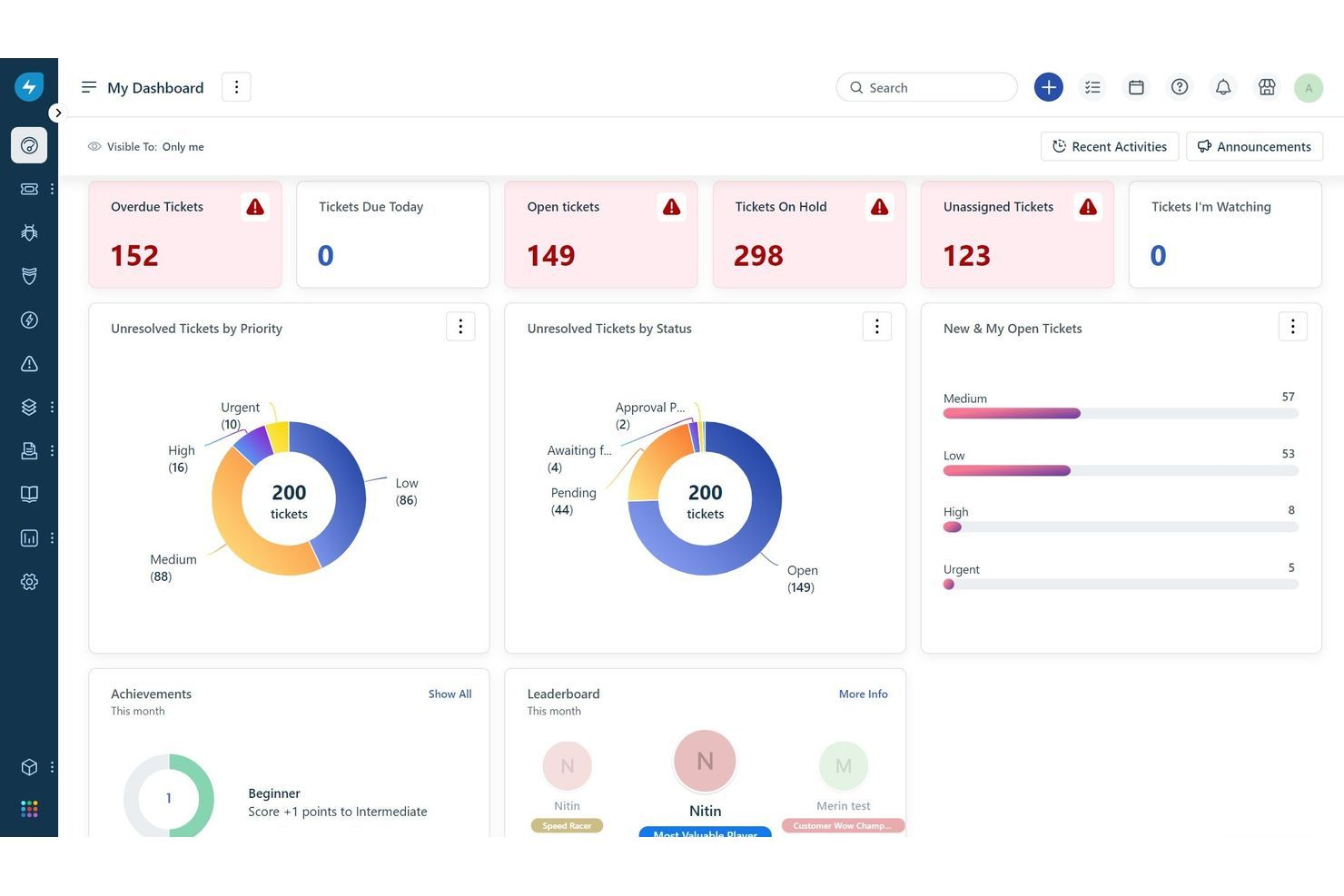The image size is (1344, 896).
Task: Click the Recent Activities button
Action: click(x=1109, y=146)
